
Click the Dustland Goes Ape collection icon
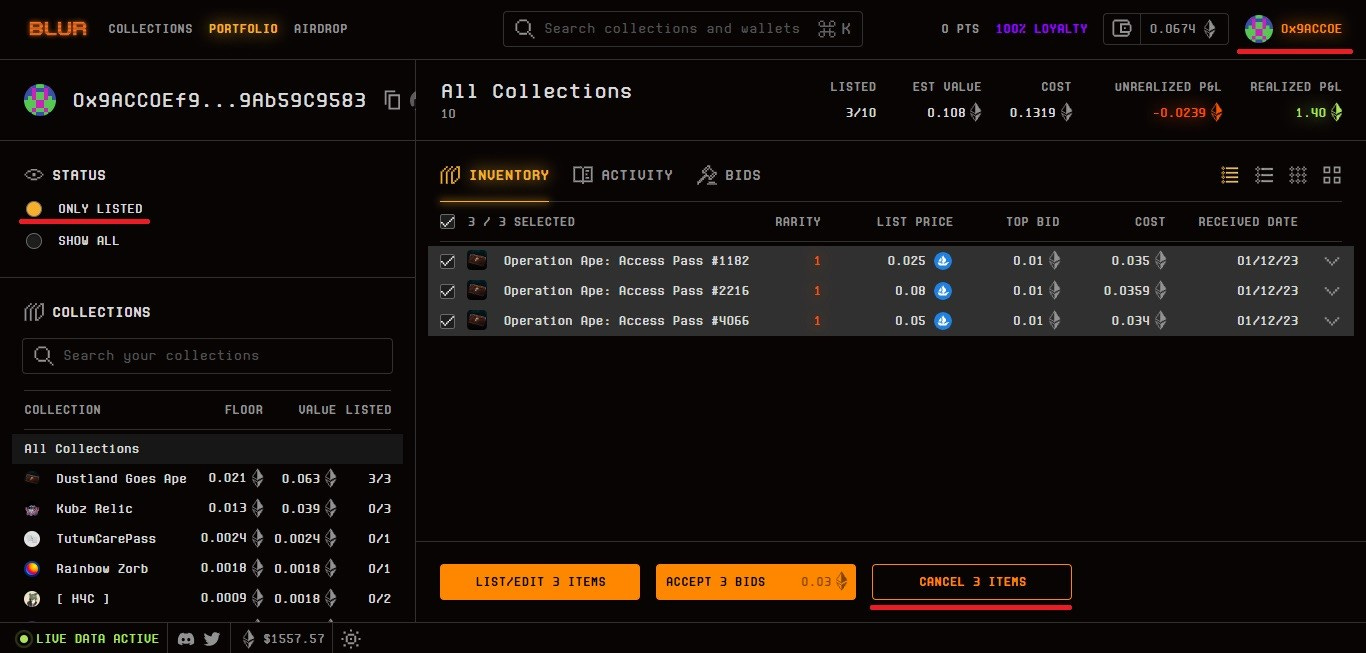point(33,479)
